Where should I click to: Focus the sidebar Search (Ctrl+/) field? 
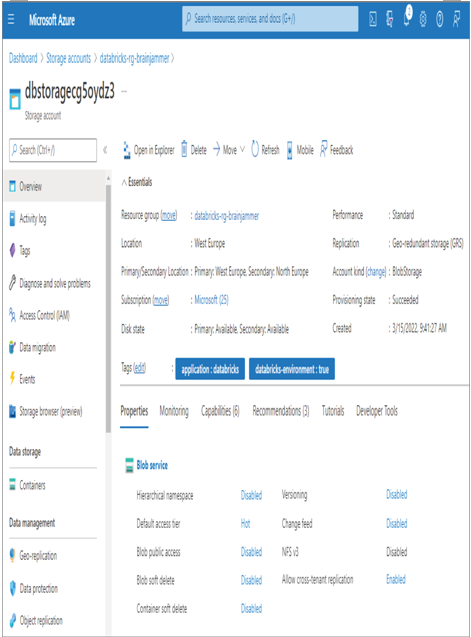tap(53, 150)
